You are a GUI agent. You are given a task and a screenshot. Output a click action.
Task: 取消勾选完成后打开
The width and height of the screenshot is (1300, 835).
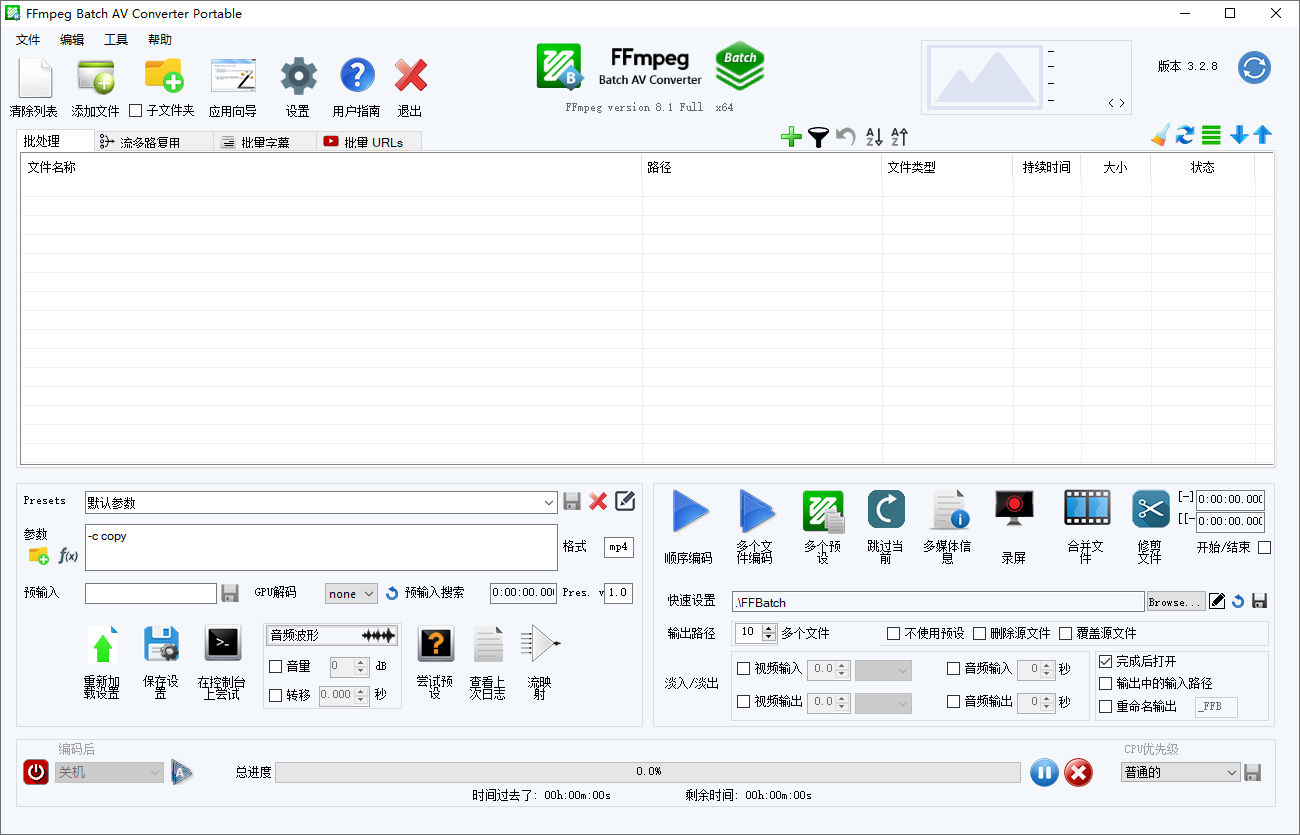(x=1104, y=660)
